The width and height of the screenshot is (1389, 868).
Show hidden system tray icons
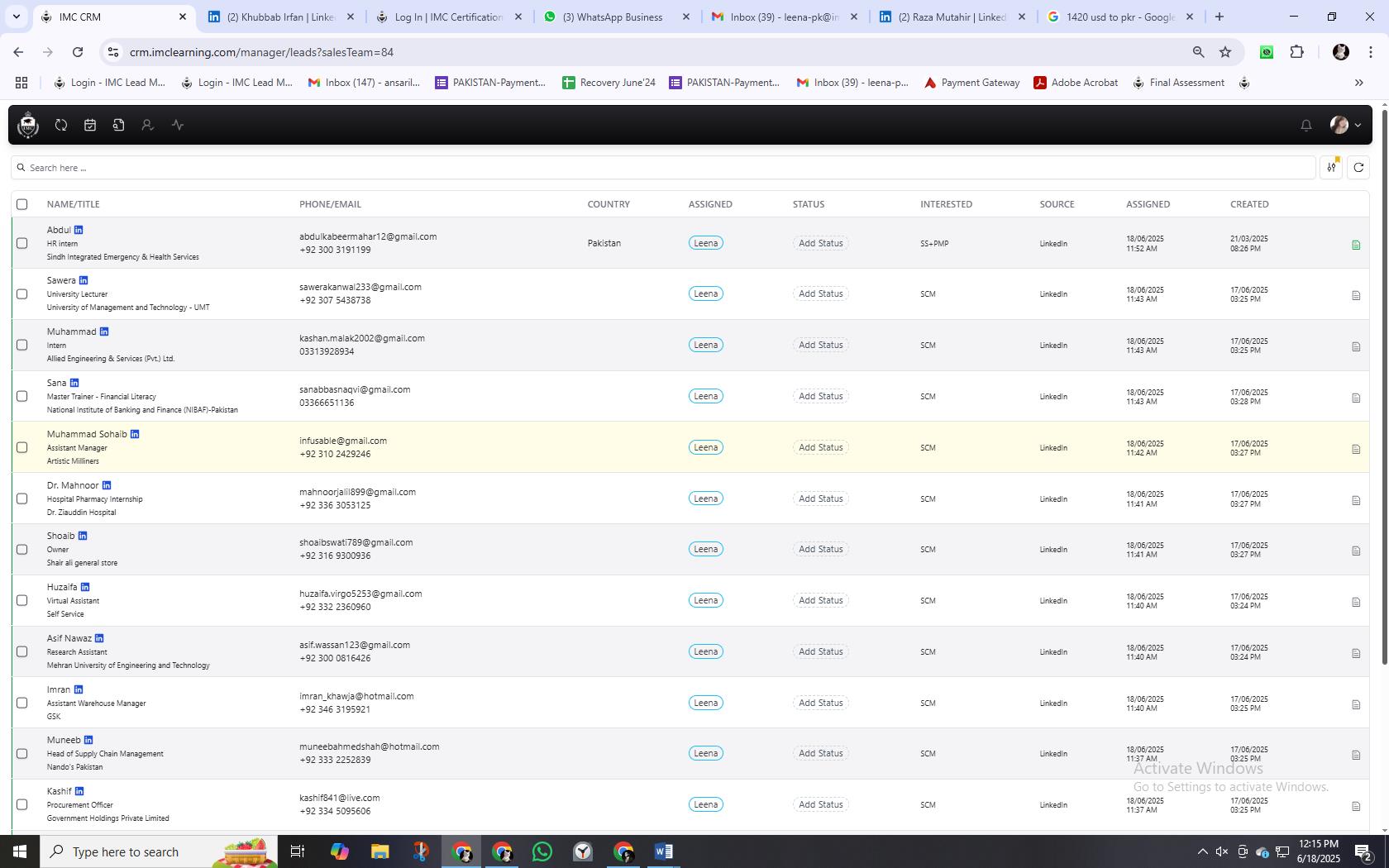pos(1202,851)
